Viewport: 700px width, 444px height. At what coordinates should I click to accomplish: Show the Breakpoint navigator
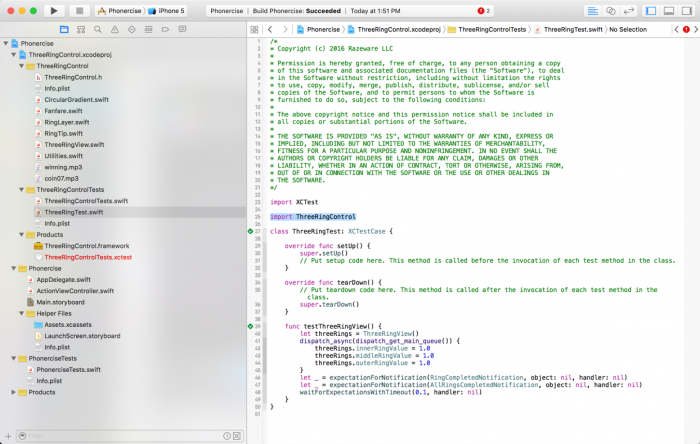165,29
